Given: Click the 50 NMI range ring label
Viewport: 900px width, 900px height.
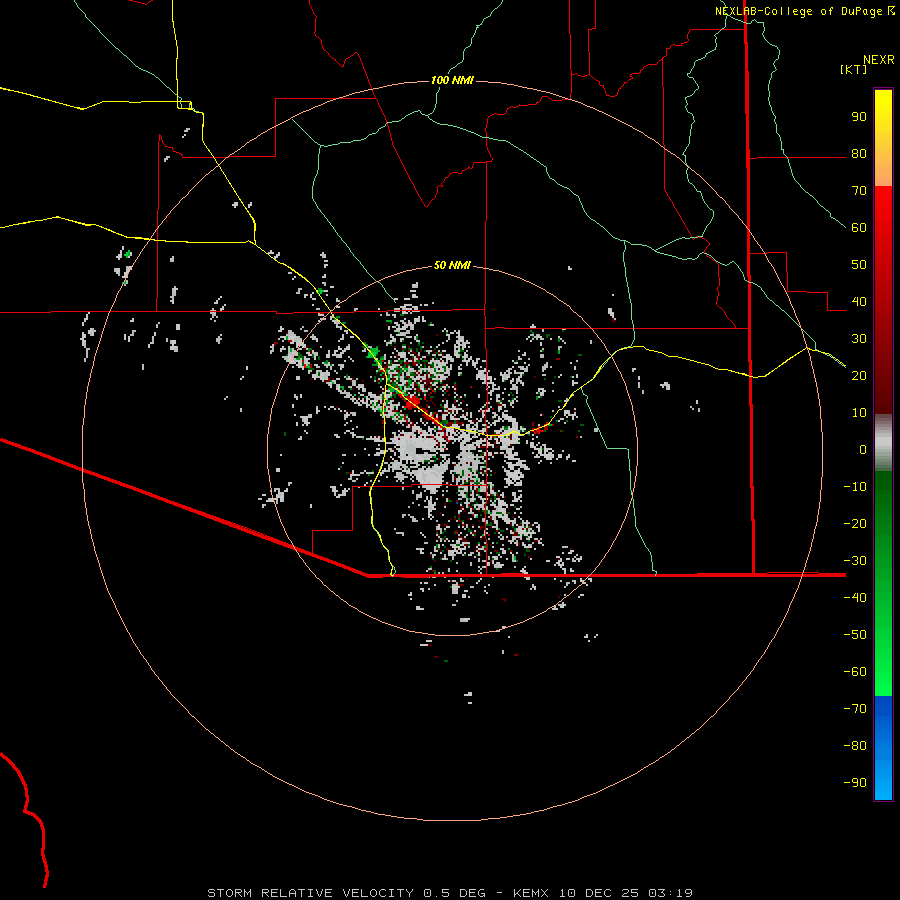Looking at the screenshot, I should pos(452,265).
